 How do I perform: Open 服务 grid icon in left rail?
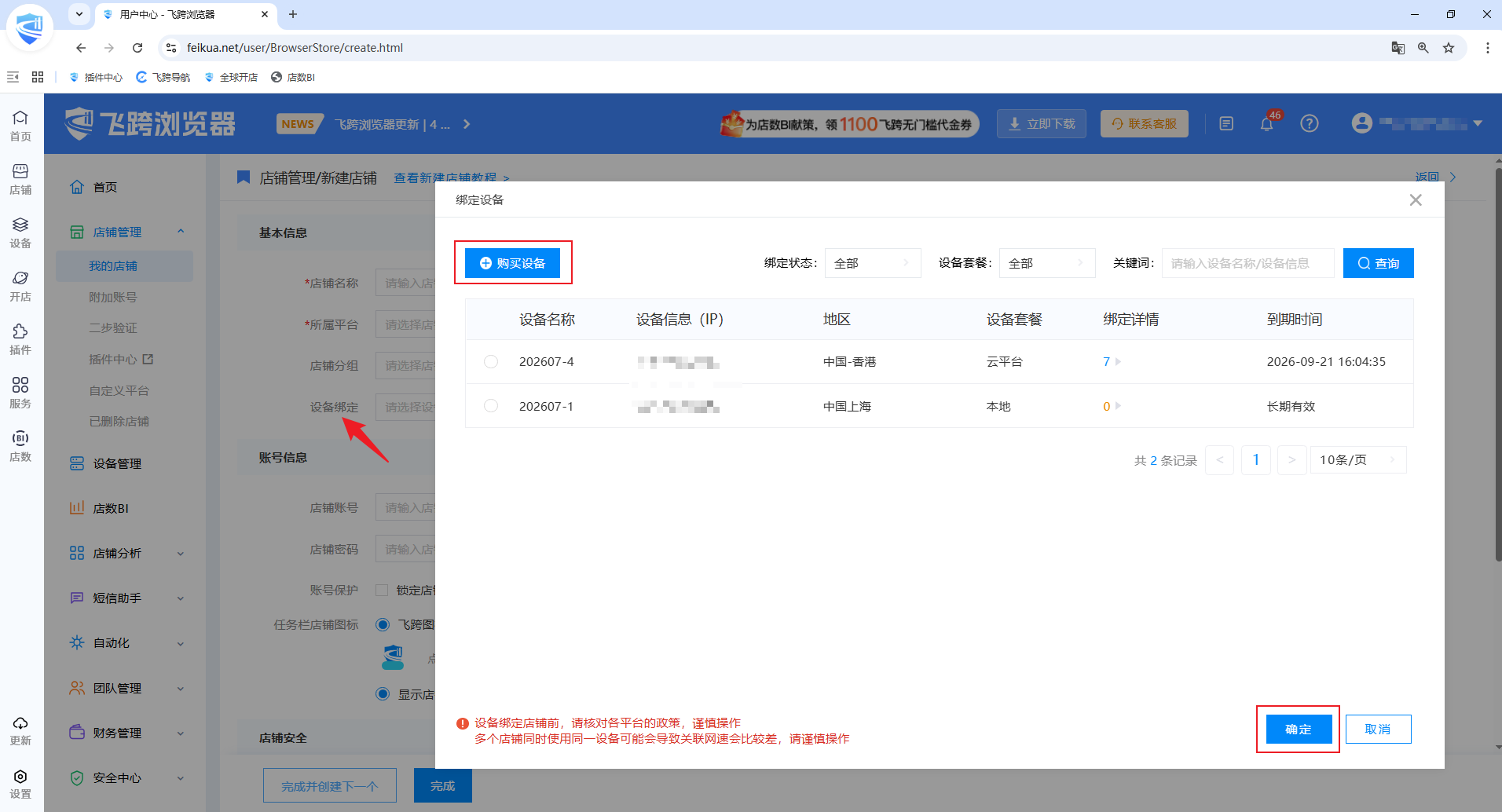coord(20,392)
